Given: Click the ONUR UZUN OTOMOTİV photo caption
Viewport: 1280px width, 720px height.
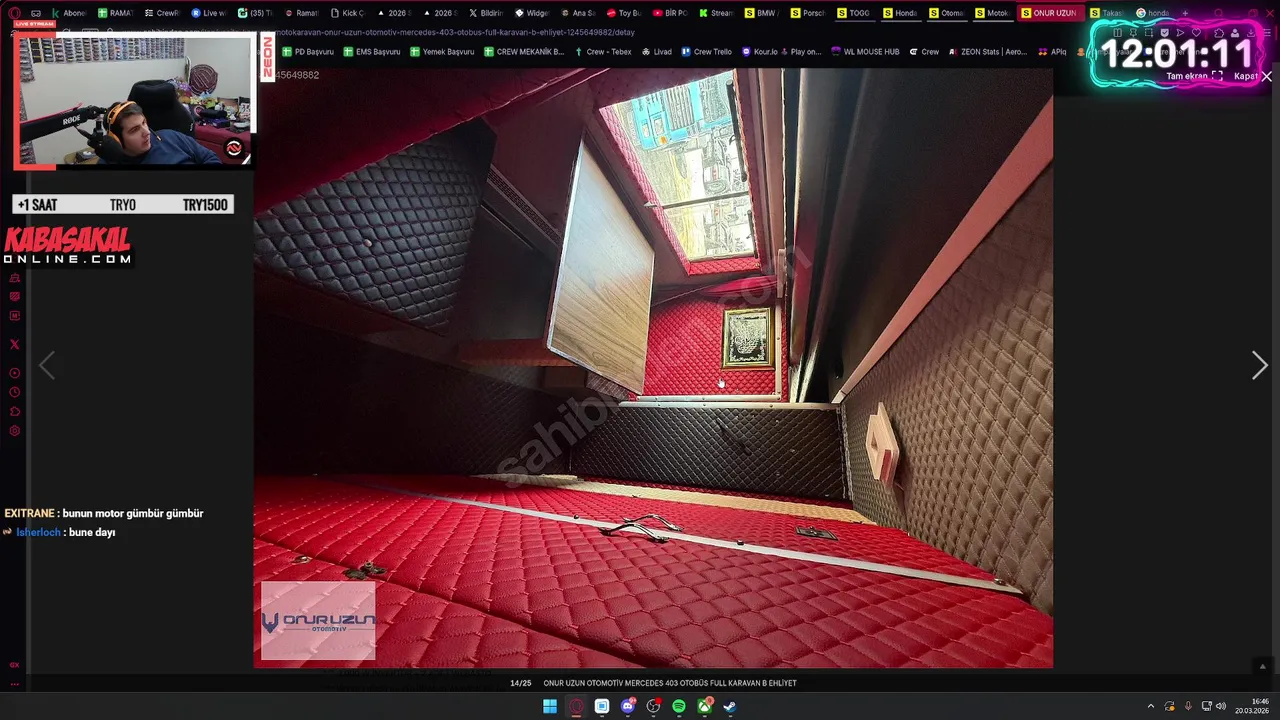Looking at the screenshot, I should [670, 683].
